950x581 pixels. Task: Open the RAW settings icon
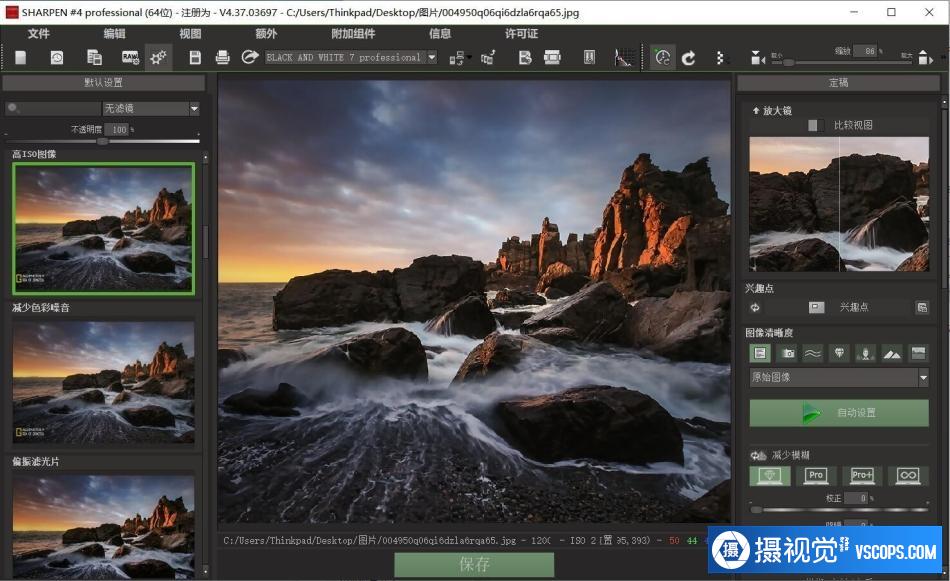click(130, 58)
